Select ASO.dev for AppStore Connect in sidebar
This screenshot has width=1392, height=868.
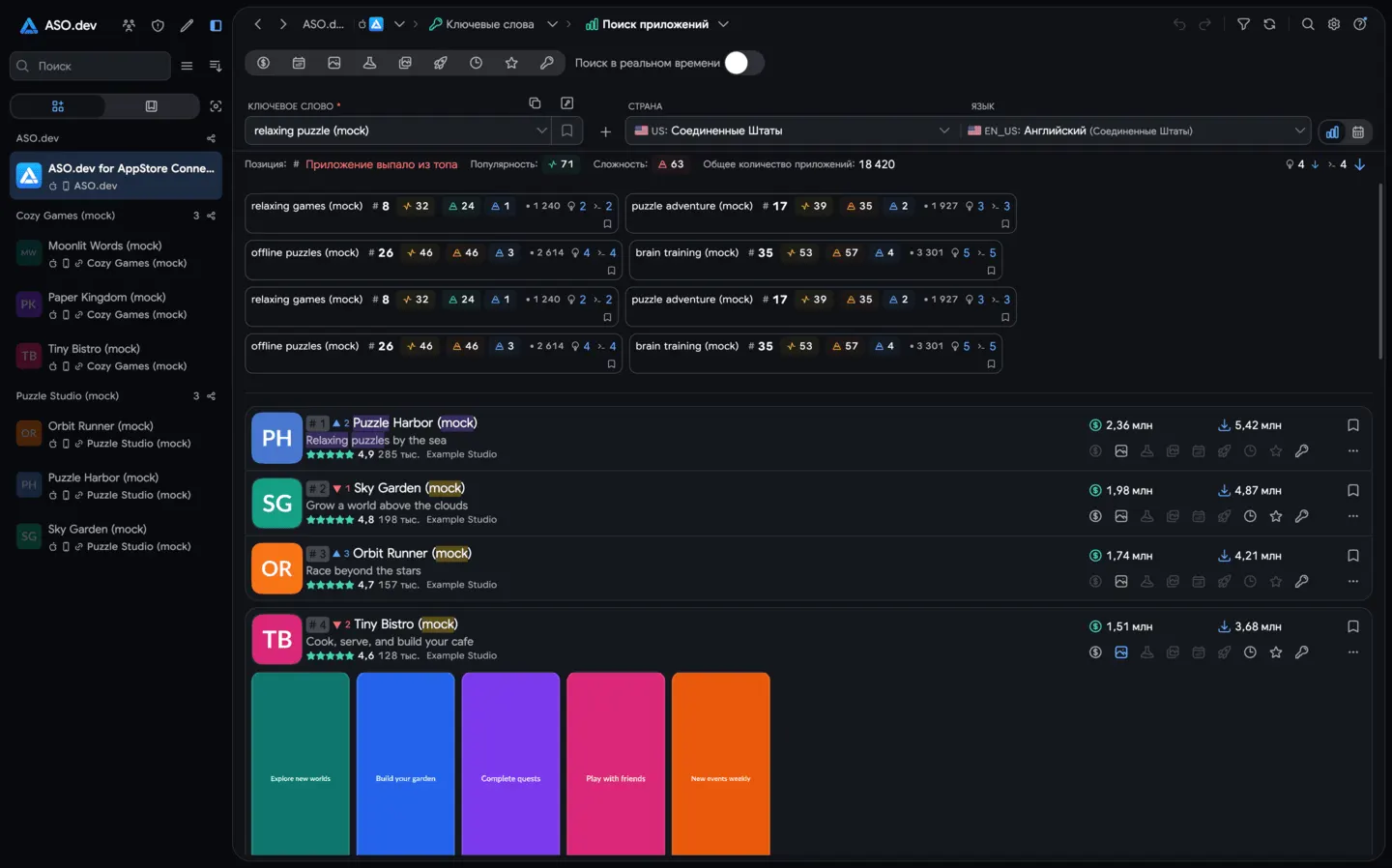116,176
